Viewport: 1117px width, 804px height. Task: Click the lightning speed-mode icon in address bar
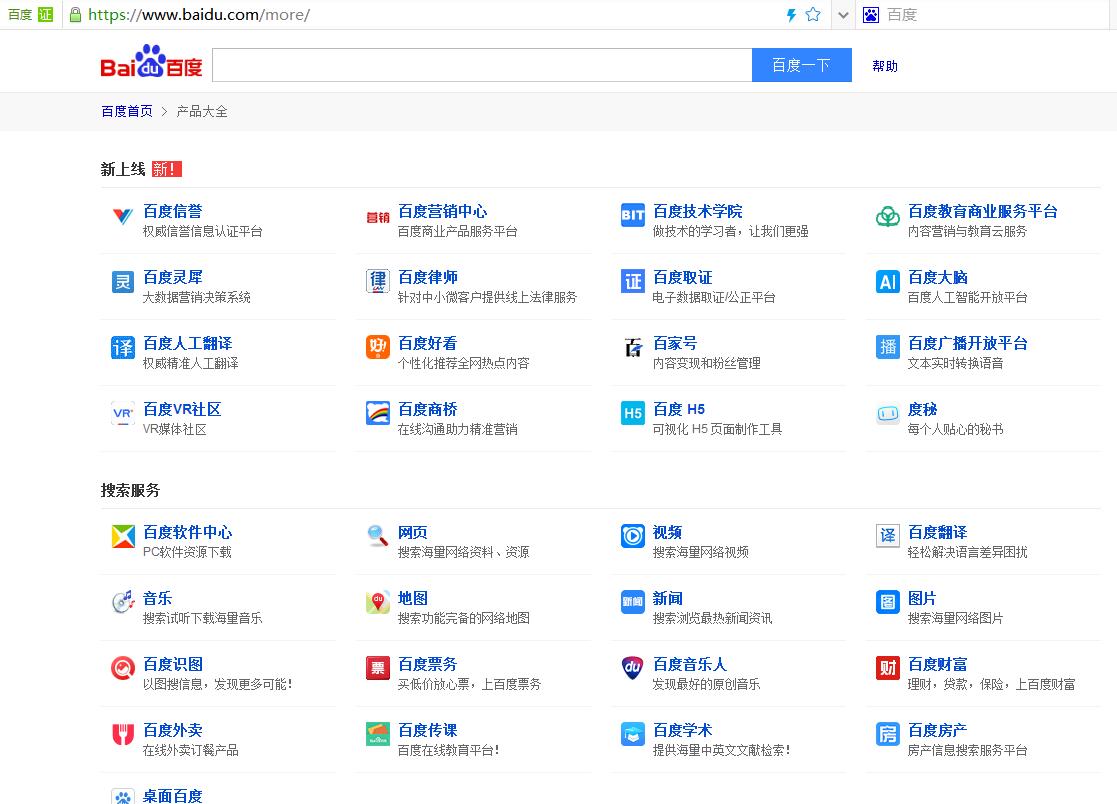pos(791,15)
